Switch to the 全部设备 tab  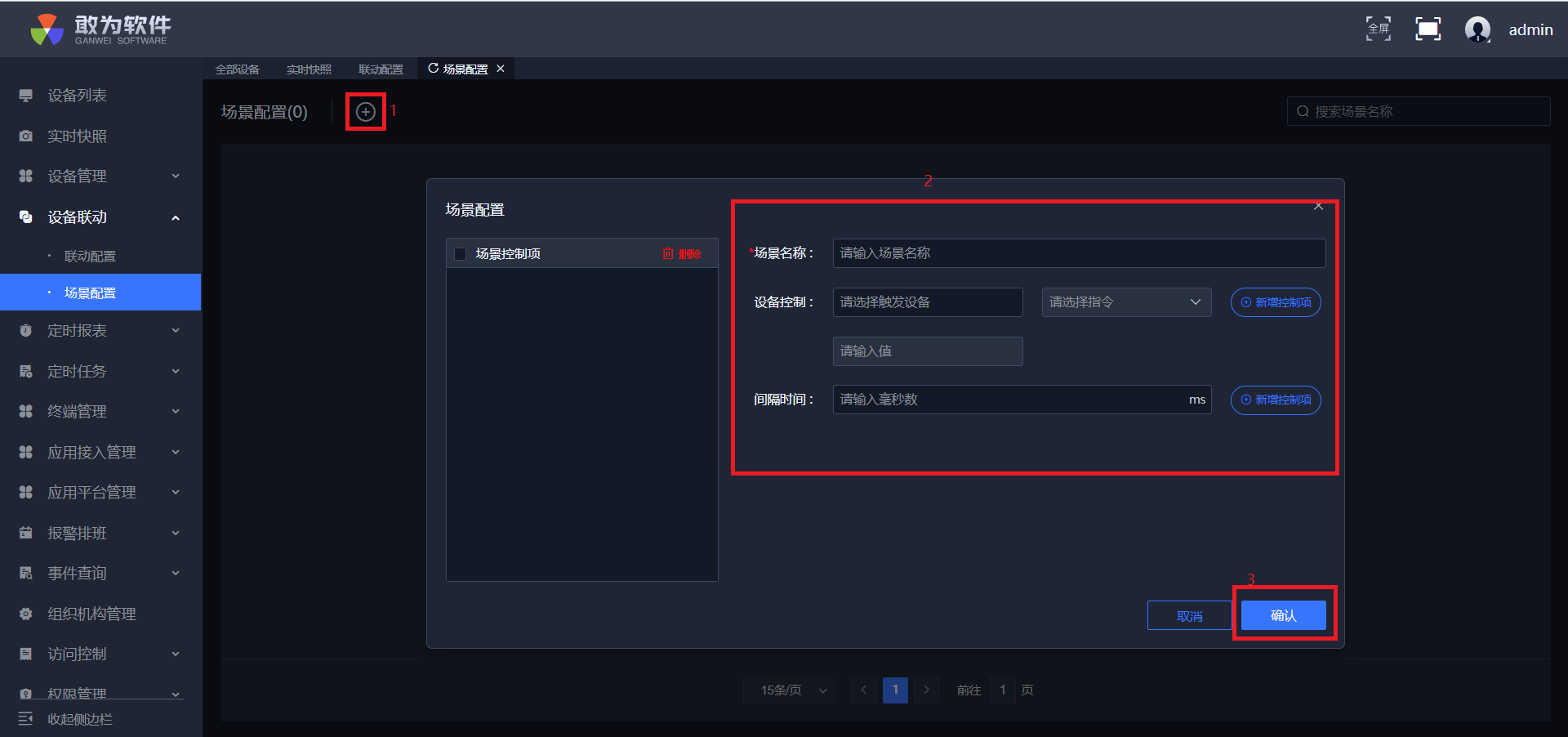[238, 69]
